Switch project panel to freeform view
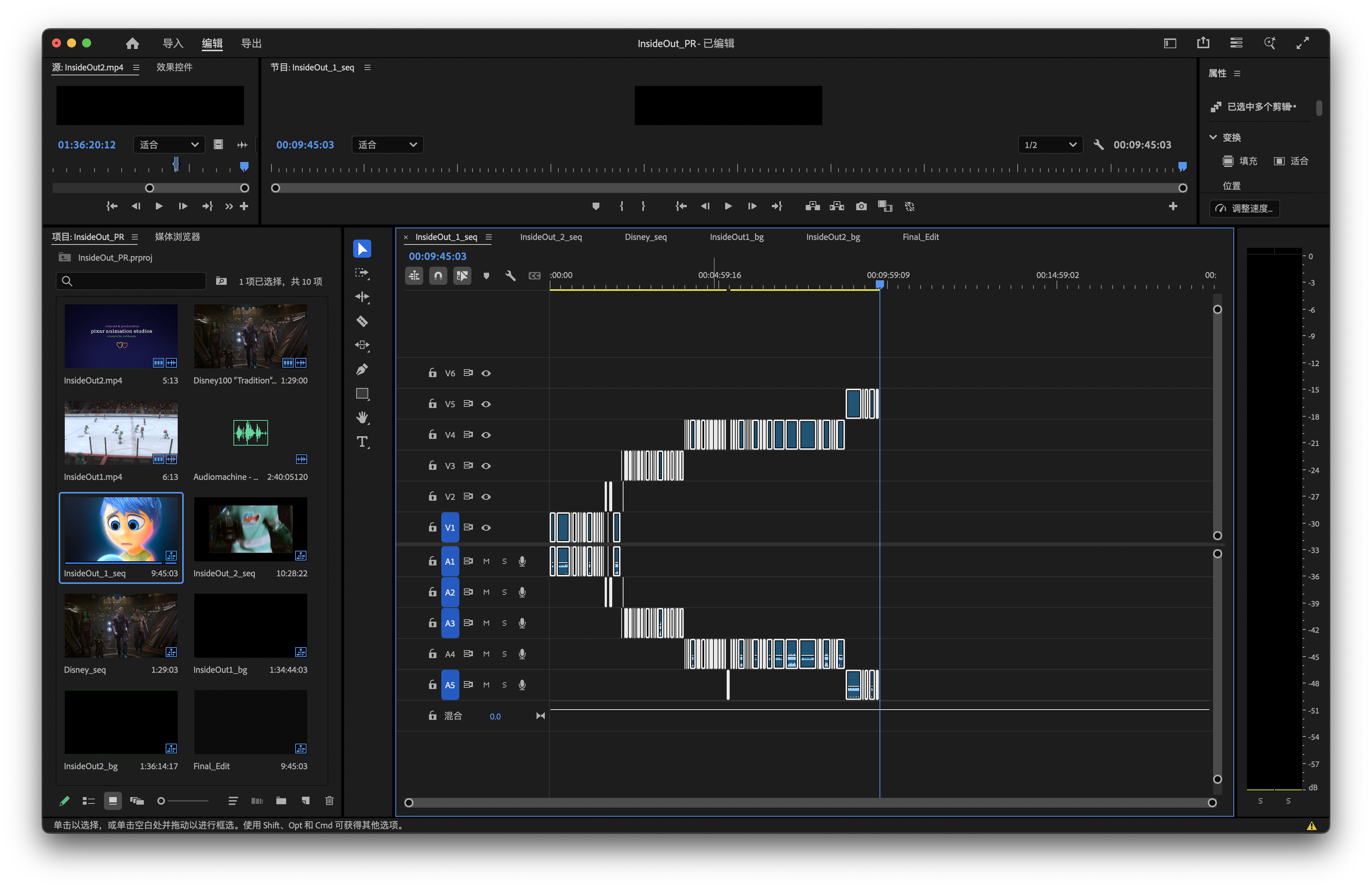 137,801
